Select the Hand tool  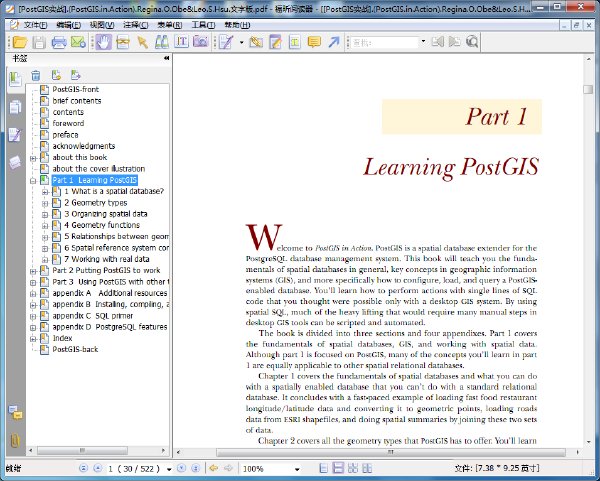pos(103,42)
